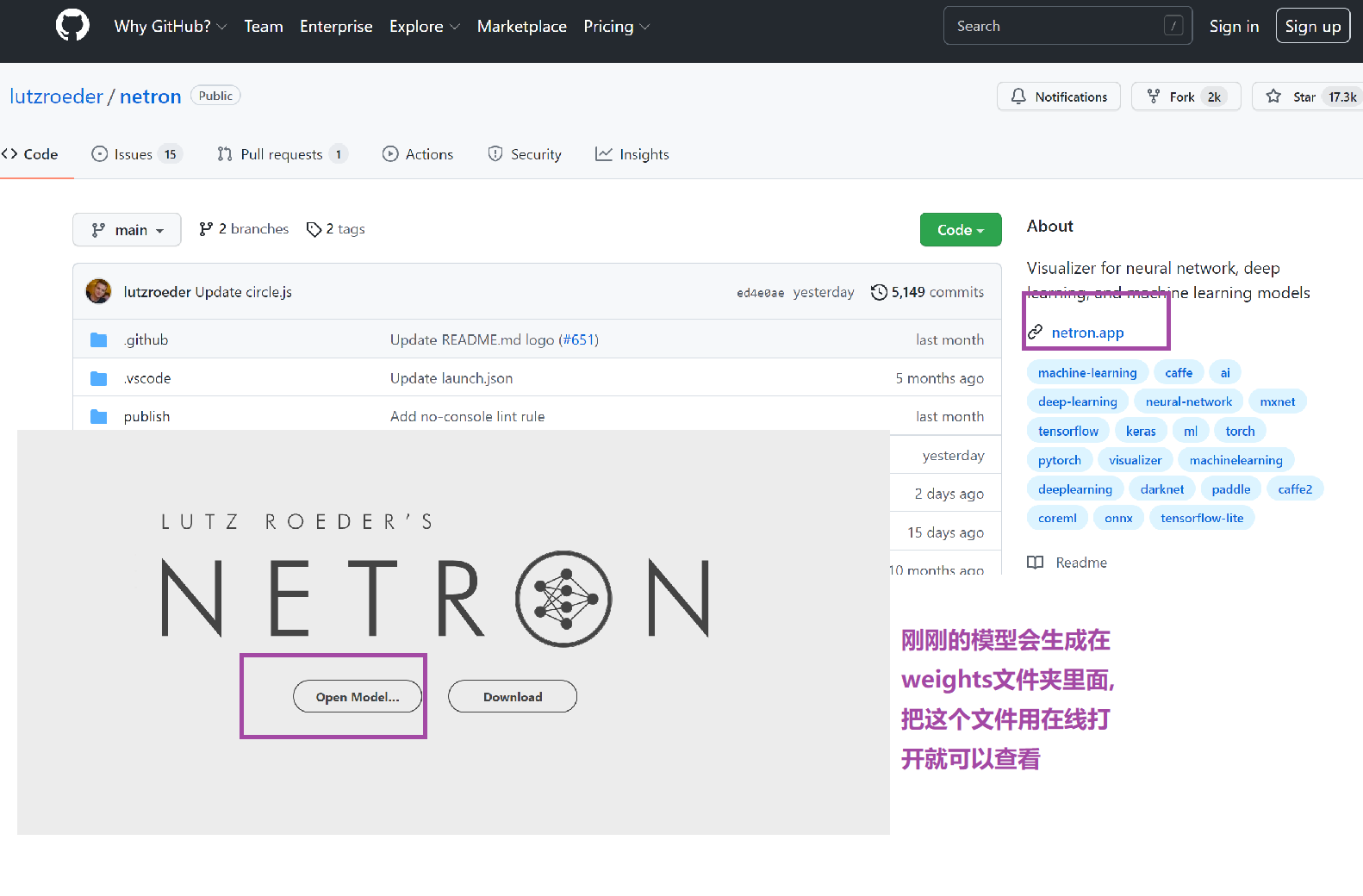This screenshot has height=896, width=1363.
Task: Click the onnx topic tag
Action: [1118, 518]
